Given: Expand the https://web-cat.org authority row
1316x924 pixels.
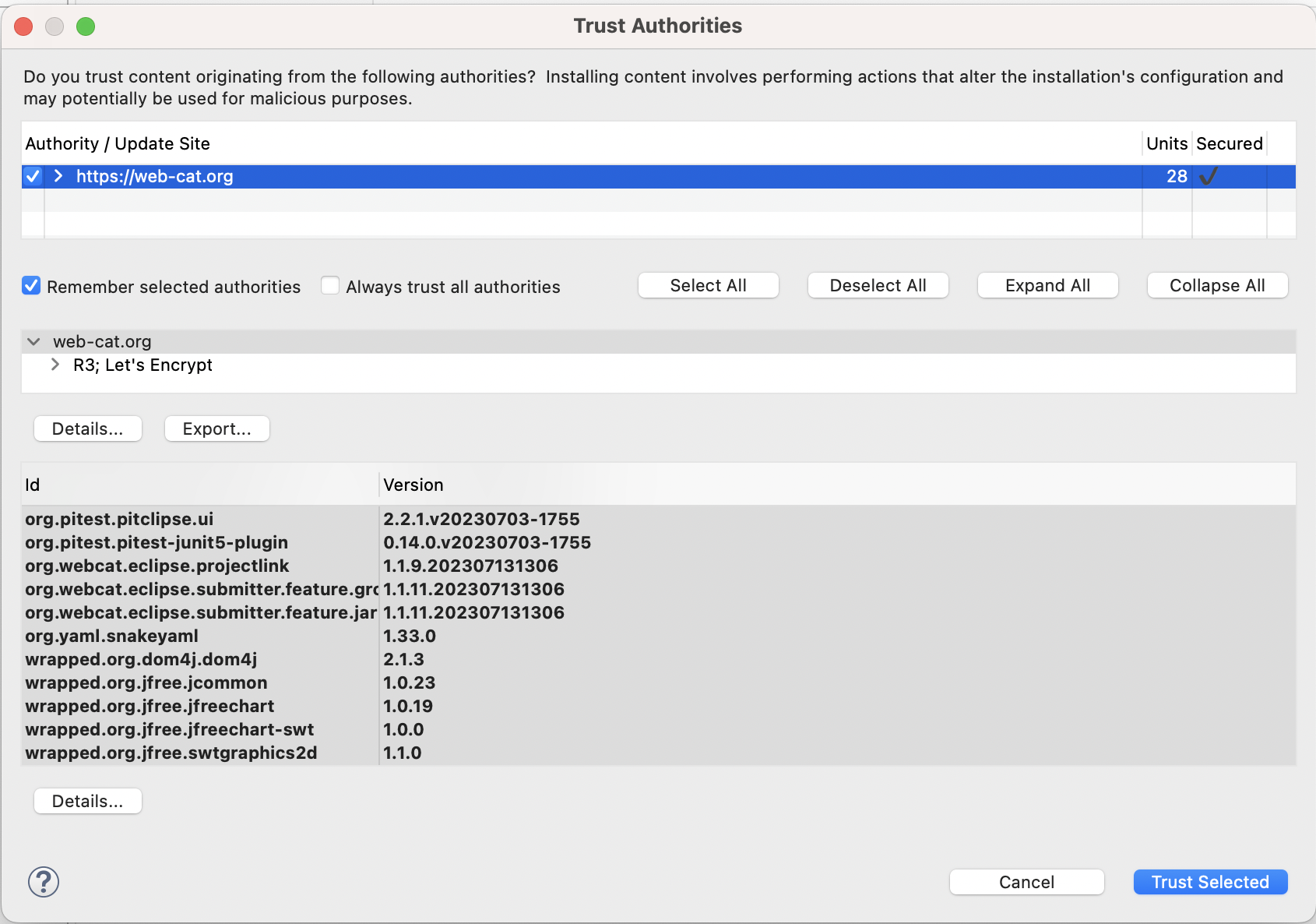Looking at the screenshot, I should tap(58, 177).
